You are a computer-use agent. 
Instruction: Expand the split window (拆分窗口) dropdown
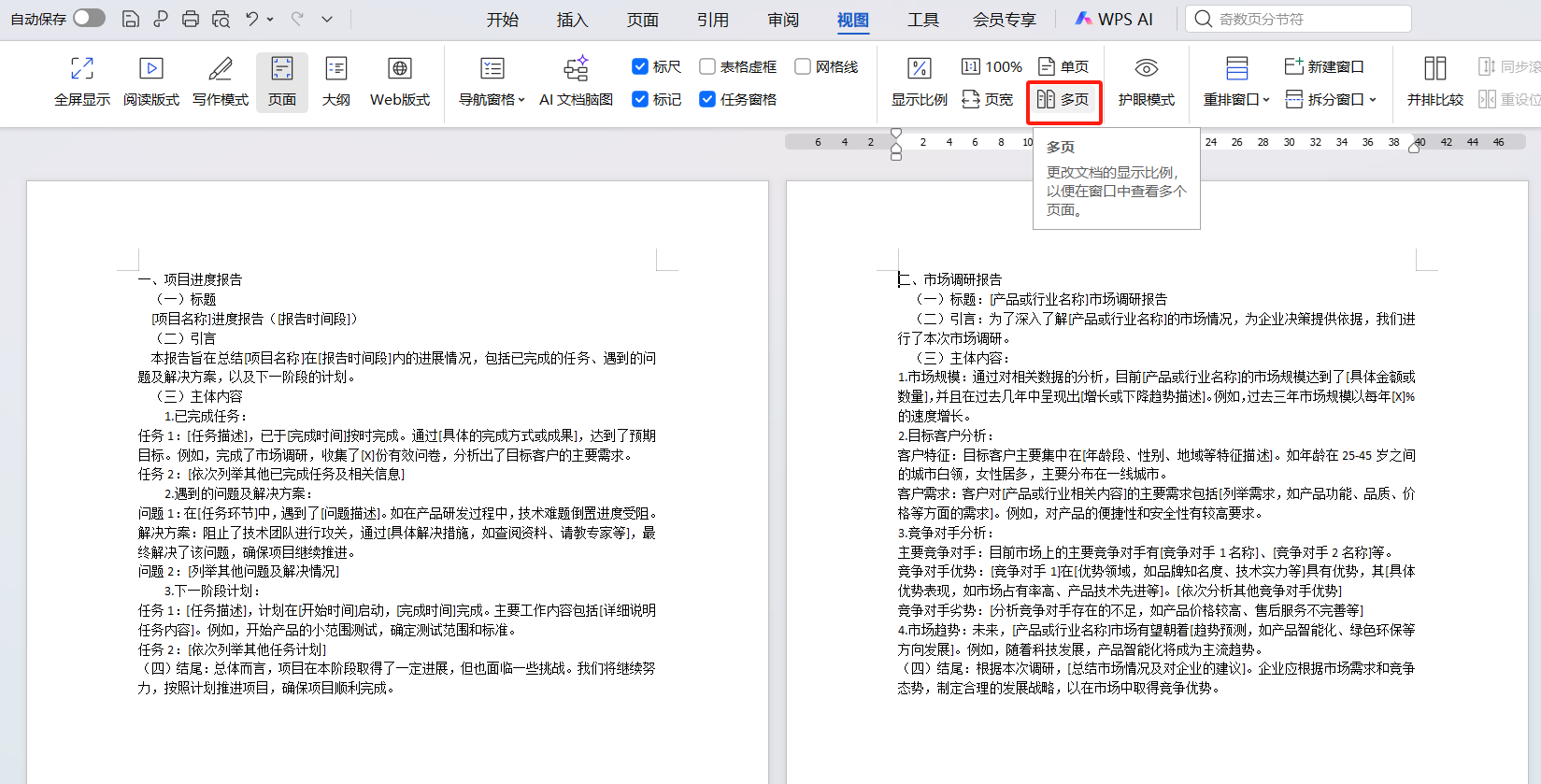[1372, 100]
